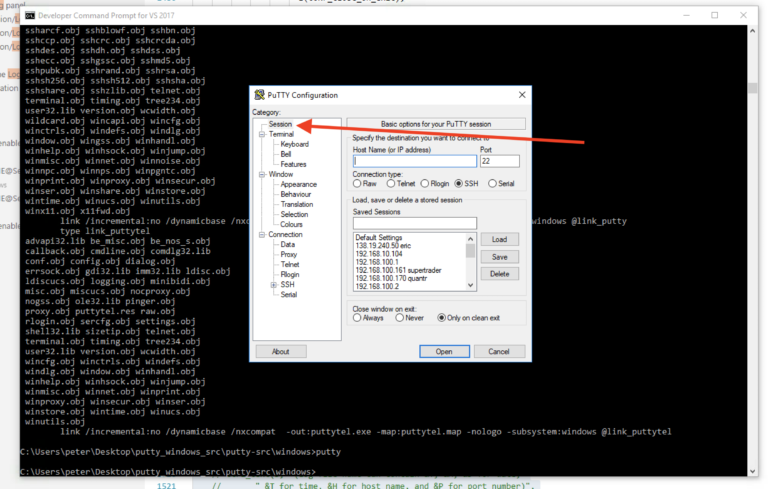
Task: Maximize the Developer Command Prompt window
Action: [715, 15]
